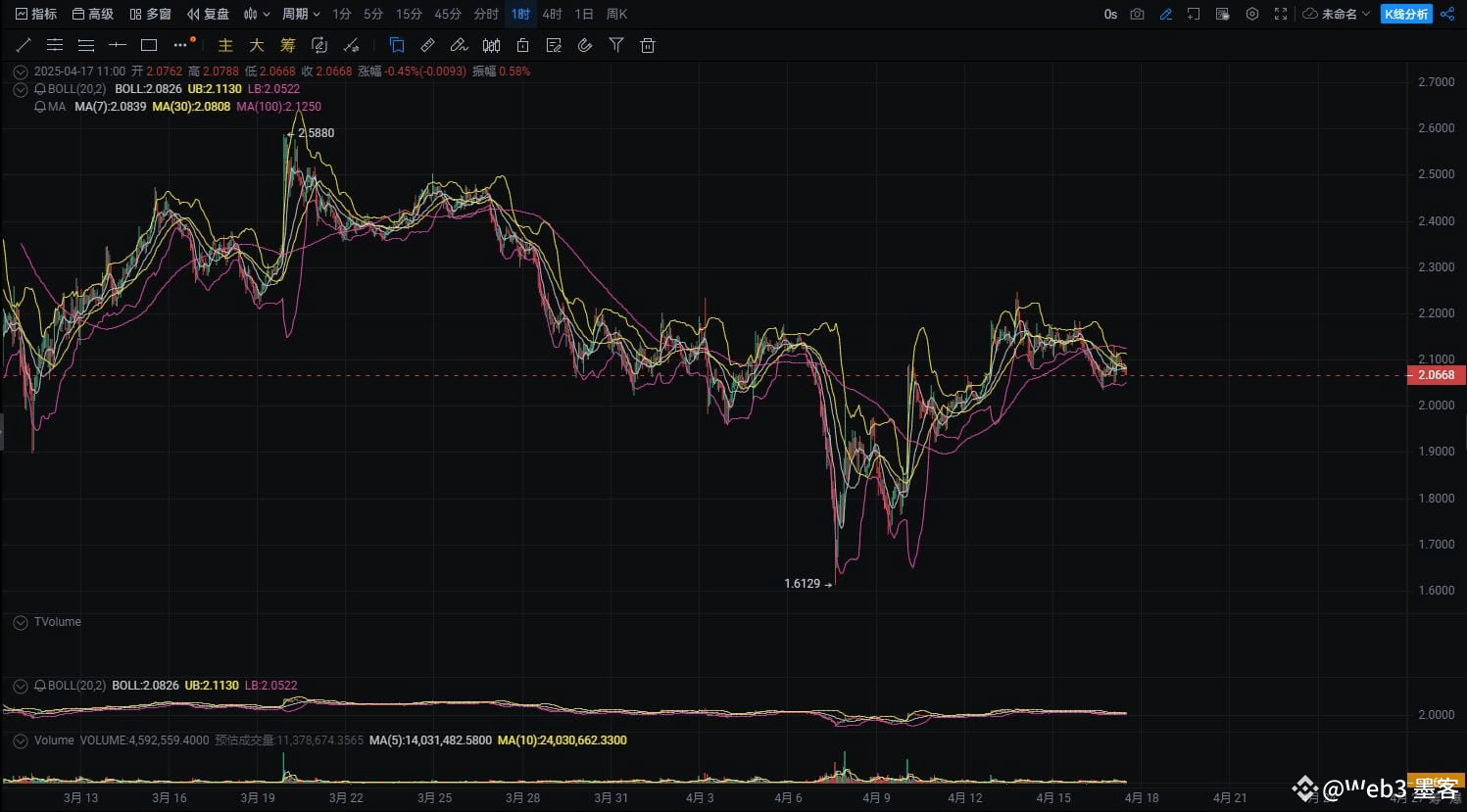Collapse the TVolume indicator panel
Image resolution: width=1467 pixels, height=812 pixels.
(x=20, y=622)
